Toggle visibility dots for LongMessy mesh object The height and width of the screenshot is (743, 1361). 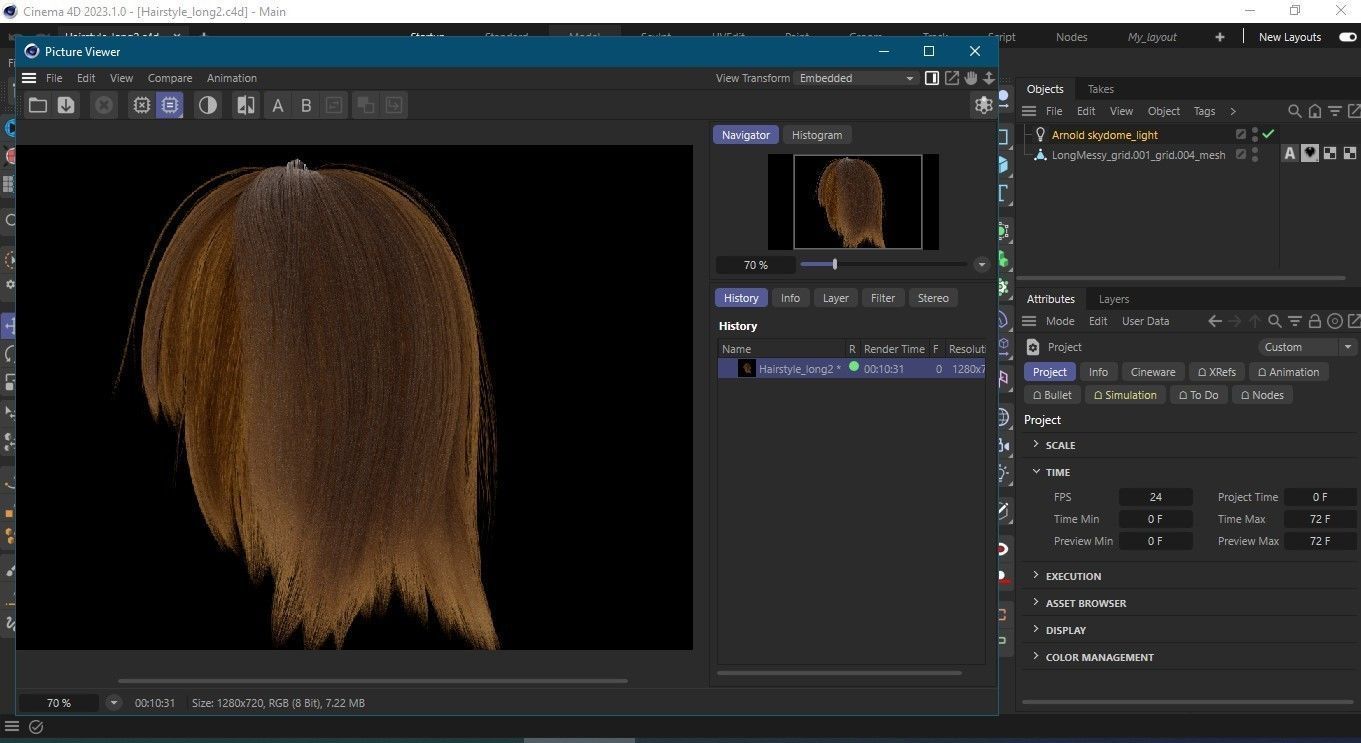click(x=1255, y=155)
